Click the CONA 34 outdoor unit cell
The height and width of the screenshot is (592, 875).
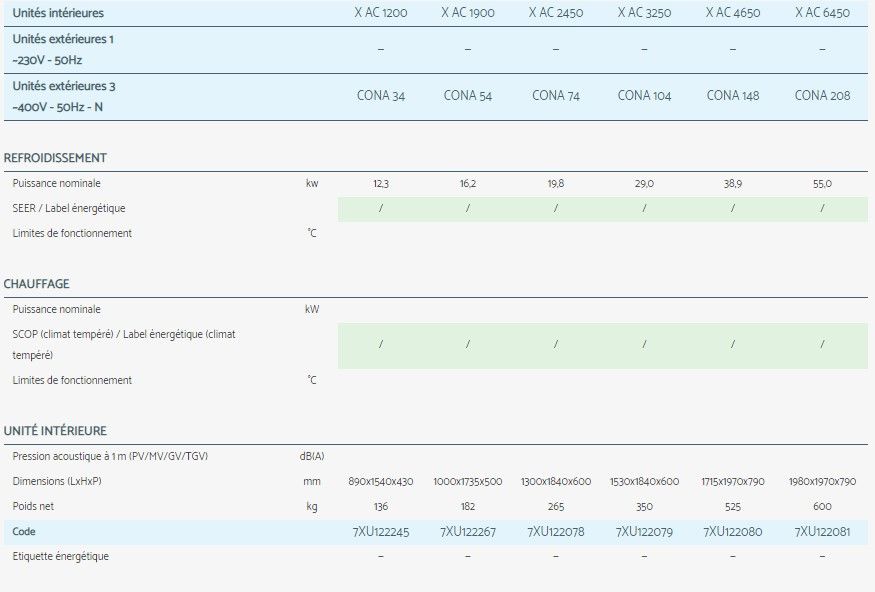380,96
